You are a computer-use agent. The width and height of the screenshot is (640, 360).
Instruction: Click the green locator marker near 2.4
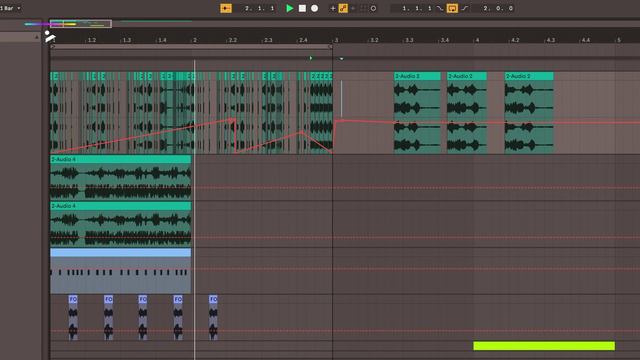(311, 58)
